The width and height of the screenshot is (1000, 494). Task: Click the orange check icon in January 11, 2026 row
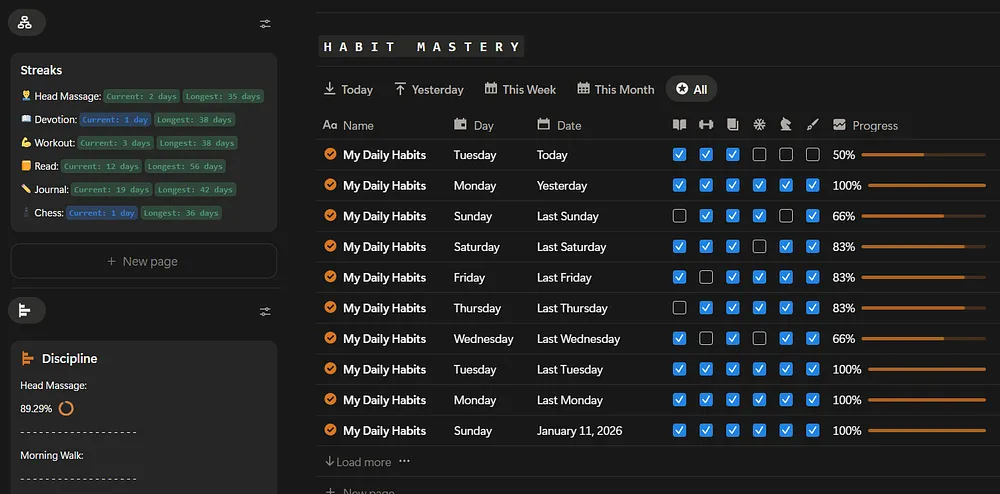[x=330, y=430]
